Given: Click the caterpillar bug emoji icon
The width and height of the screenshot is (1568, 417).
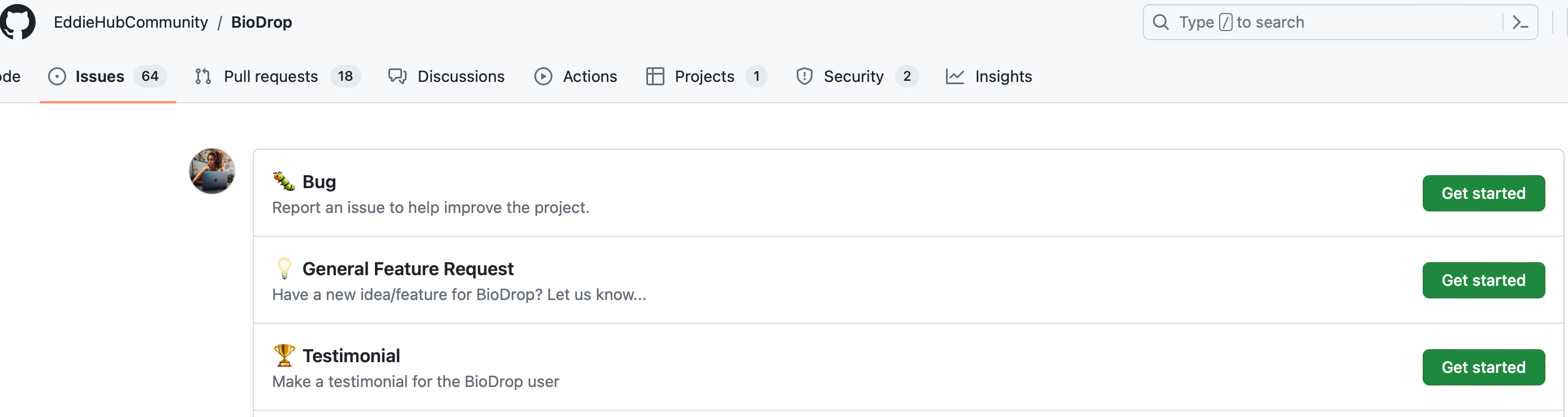Looking at the screenshot, I should [284, 181].
